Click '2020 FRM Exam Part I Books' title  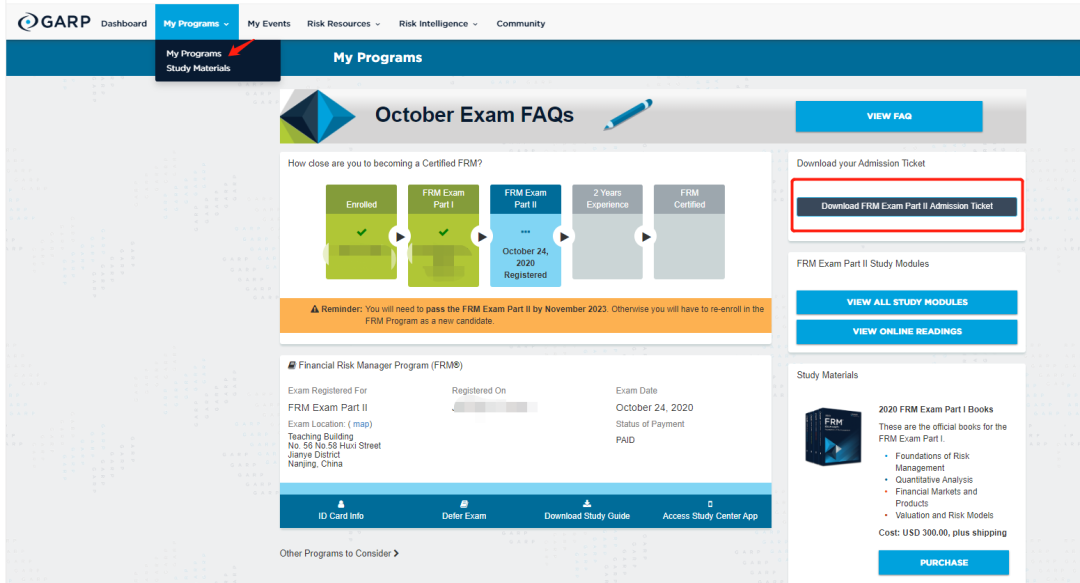pos(935,409)
